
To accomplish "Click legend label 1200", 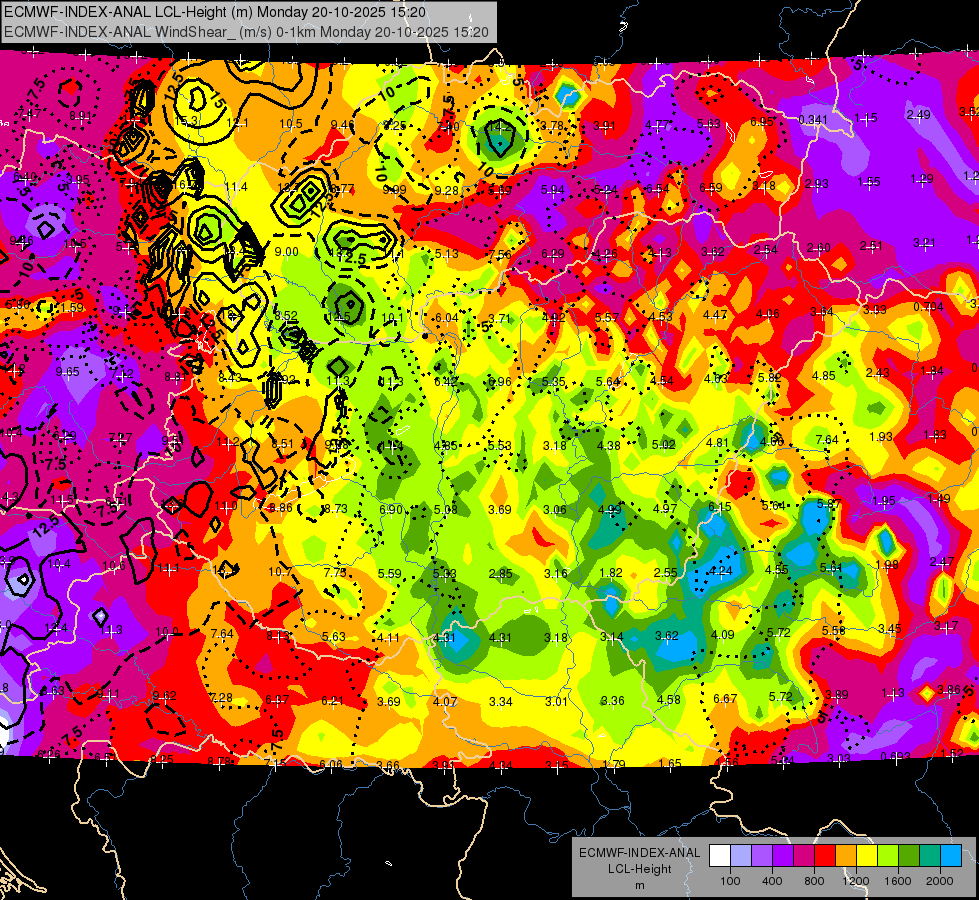I will coord(856,881).
